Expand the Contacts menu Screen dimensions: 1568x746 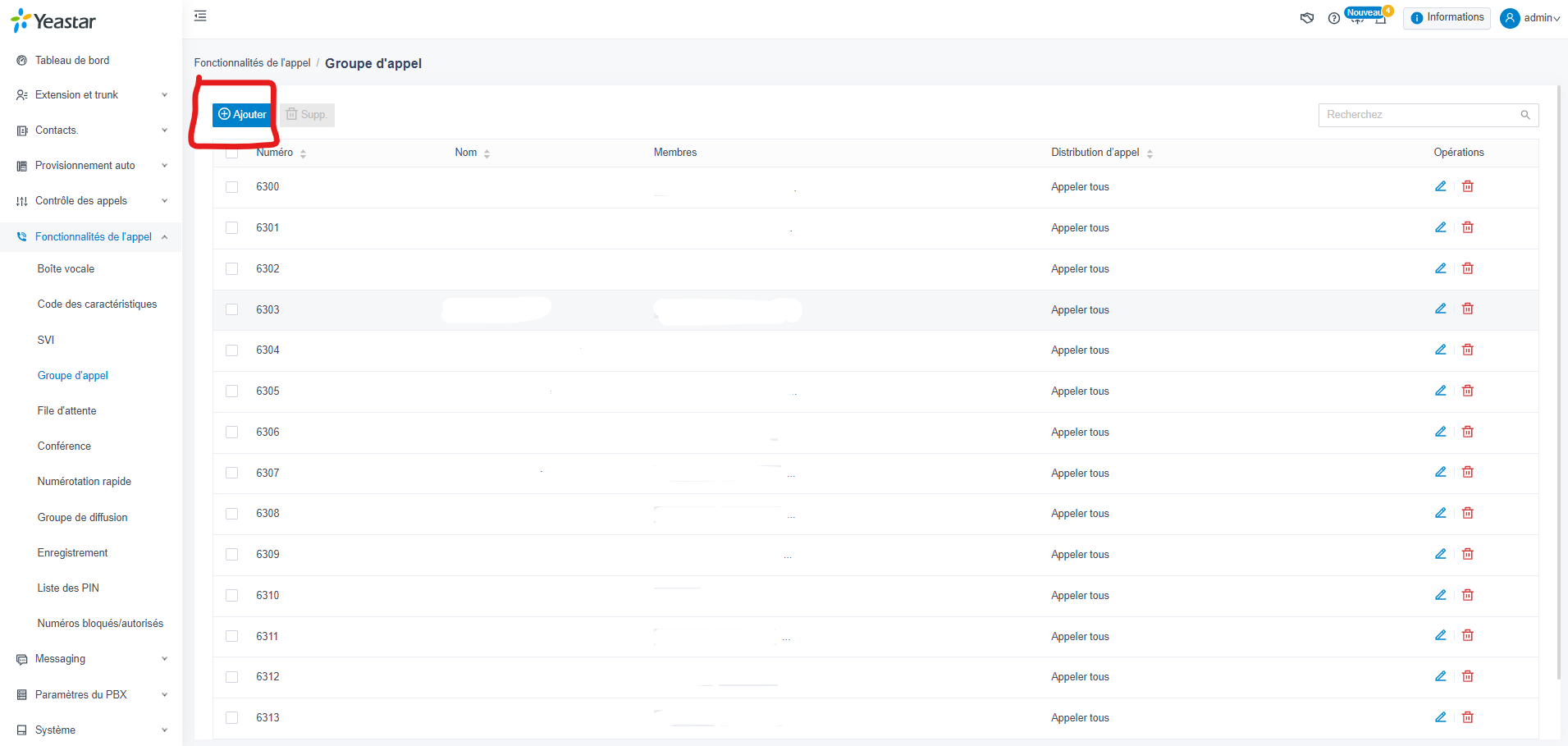click(91, 130)
